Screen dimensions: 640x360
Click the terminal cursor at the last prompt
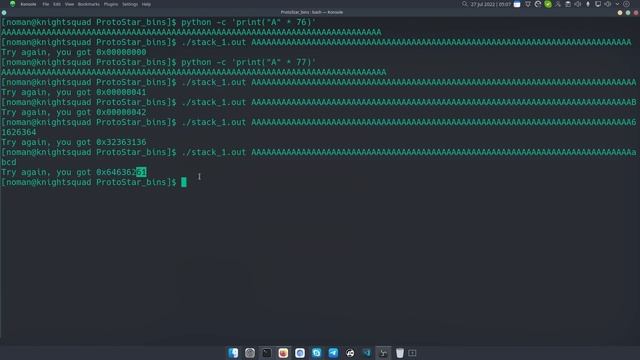184,182
